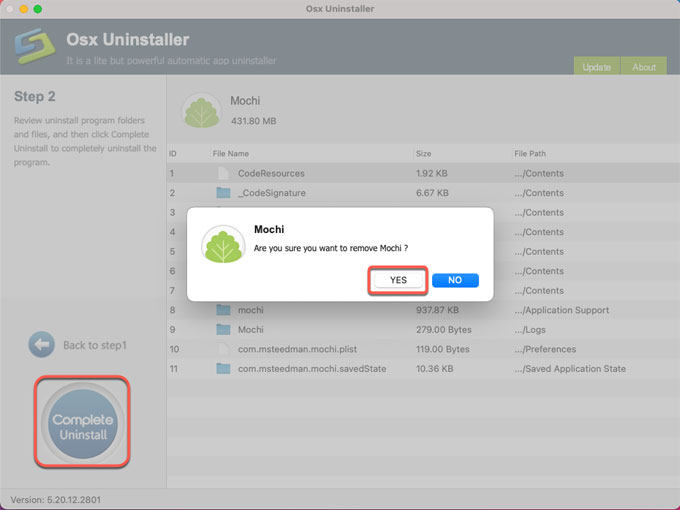
Task: Click the green maximize window button
Action: point(39,8)
